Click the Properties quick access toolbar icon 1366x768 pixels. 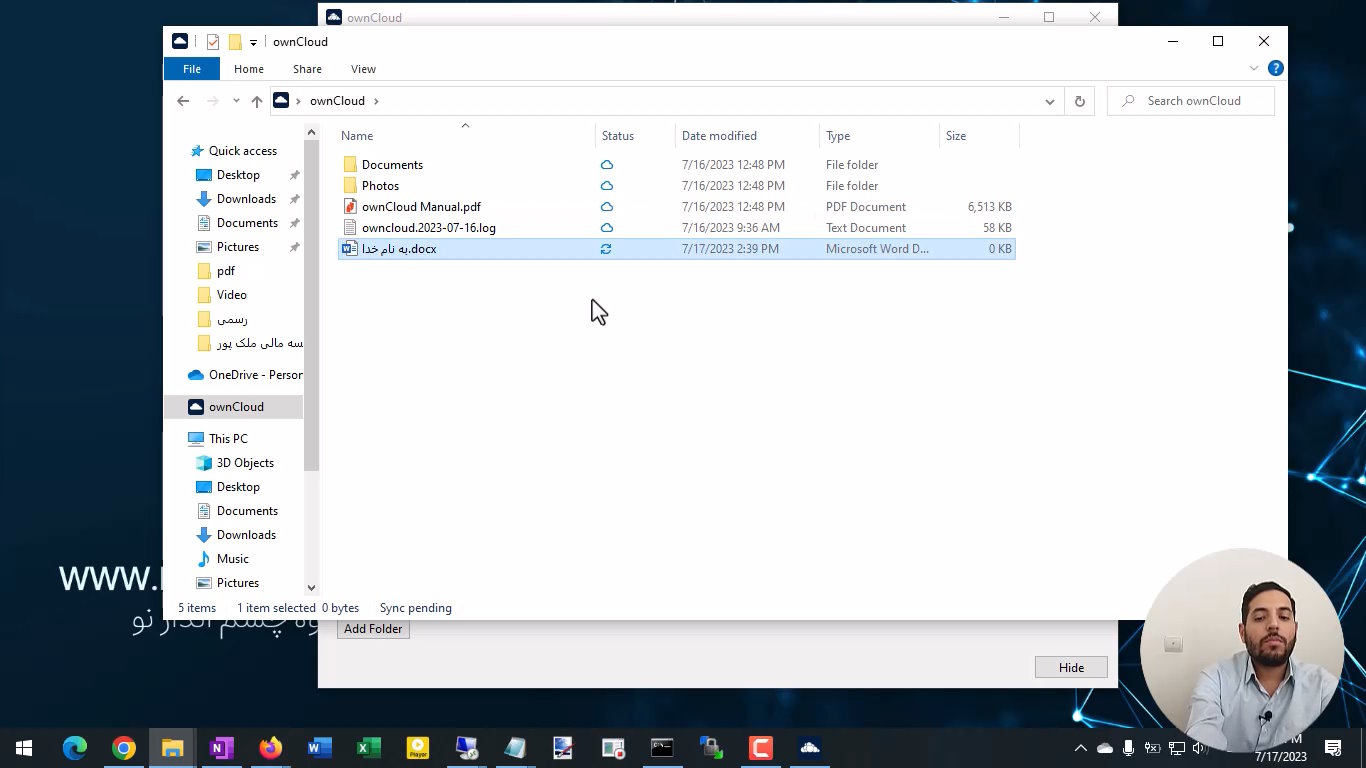(x=213, y=42)
